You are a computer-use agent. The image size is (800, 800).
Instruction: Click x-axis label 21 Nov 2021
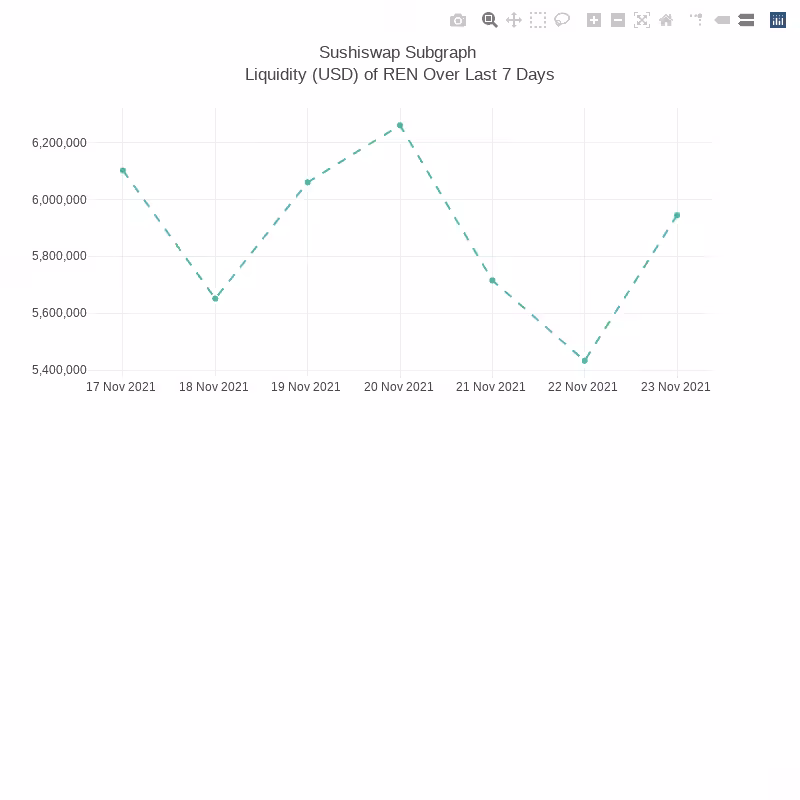(x=490, y=387)
